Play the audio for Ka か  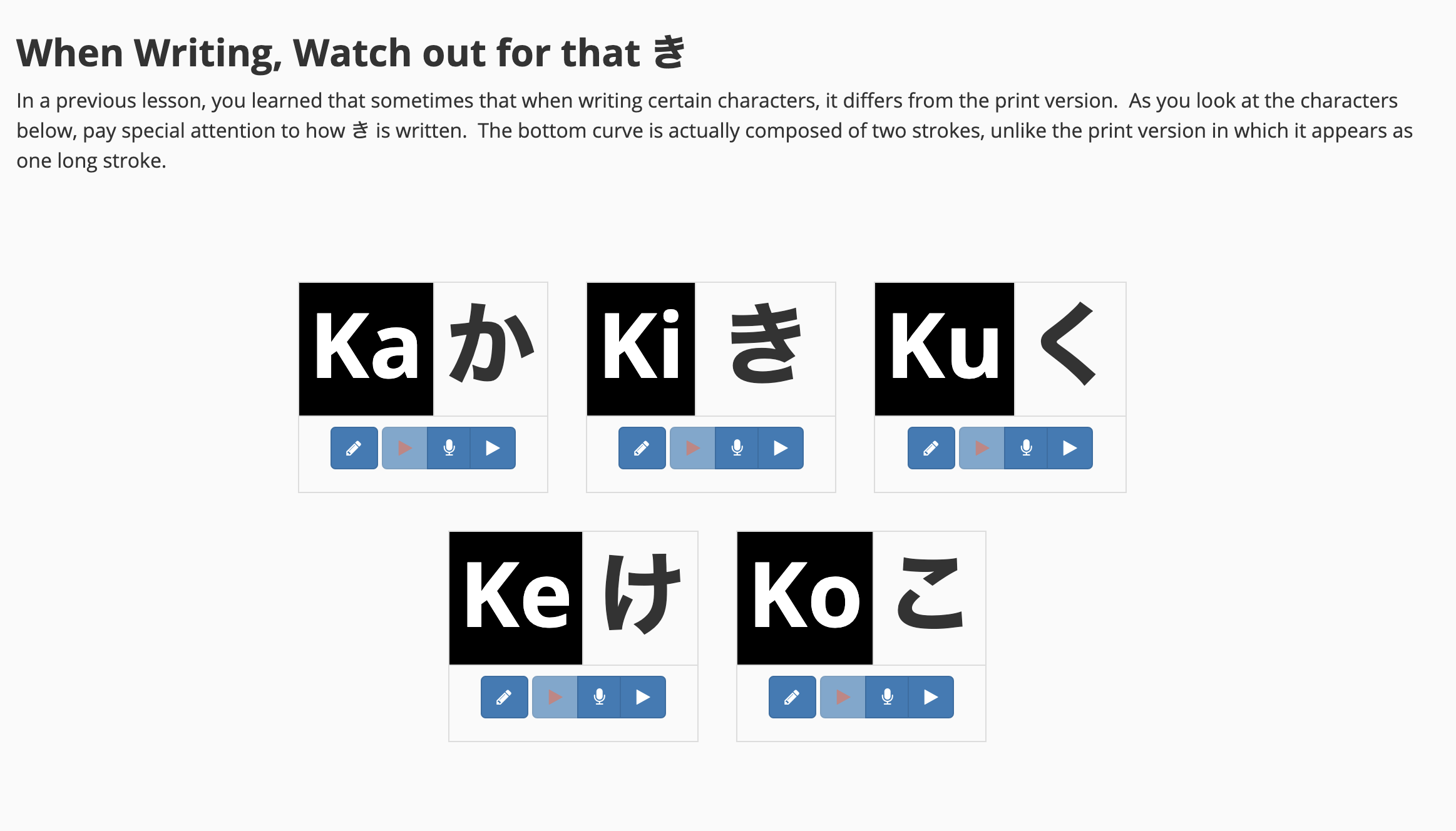click(x=493, y=448)
